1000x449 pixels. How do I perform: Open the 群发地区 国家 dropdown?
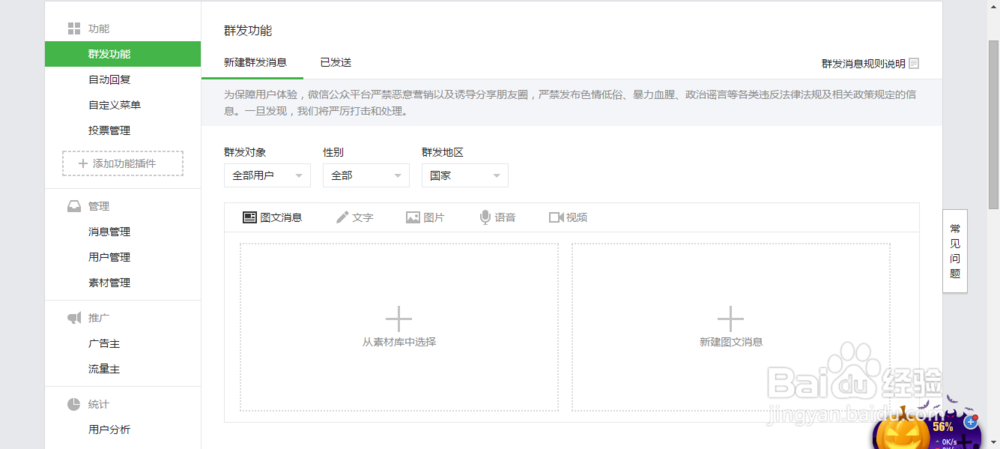(465, 175)
